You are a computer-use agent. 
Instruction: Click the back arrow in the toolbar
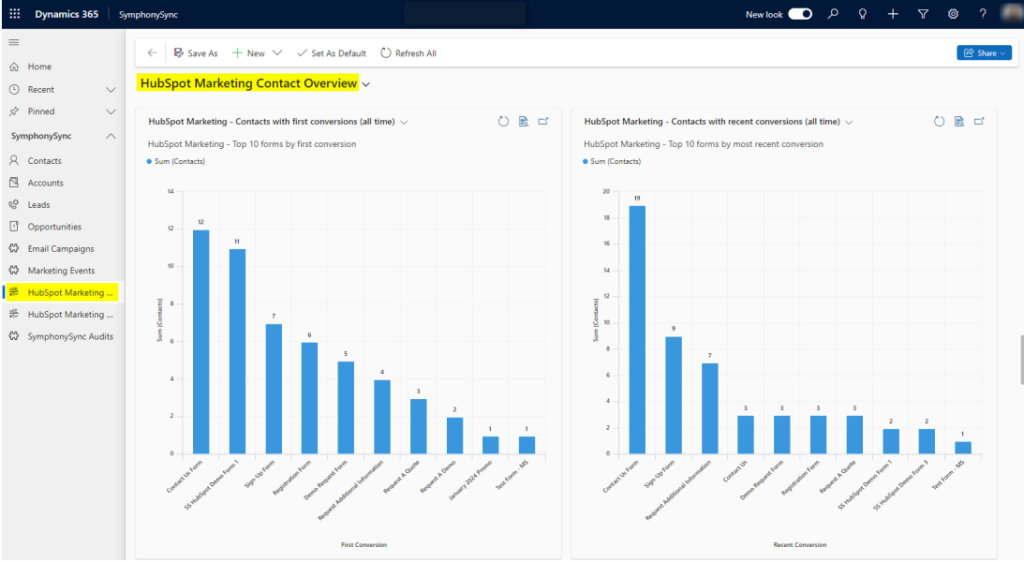(152, 53)
